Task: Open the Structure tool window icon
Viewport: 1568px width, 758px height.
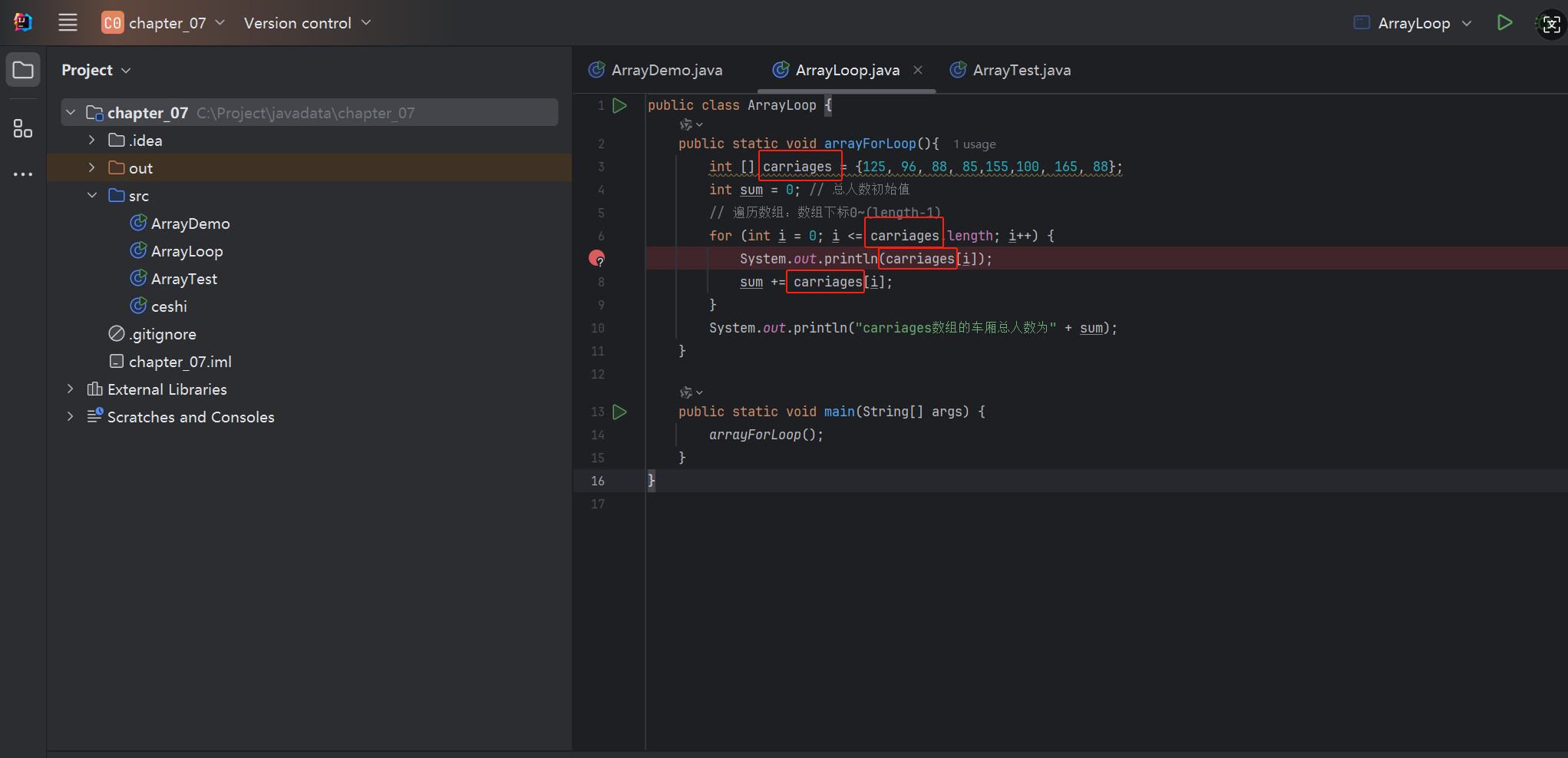Action: click(x=23, y=128)
